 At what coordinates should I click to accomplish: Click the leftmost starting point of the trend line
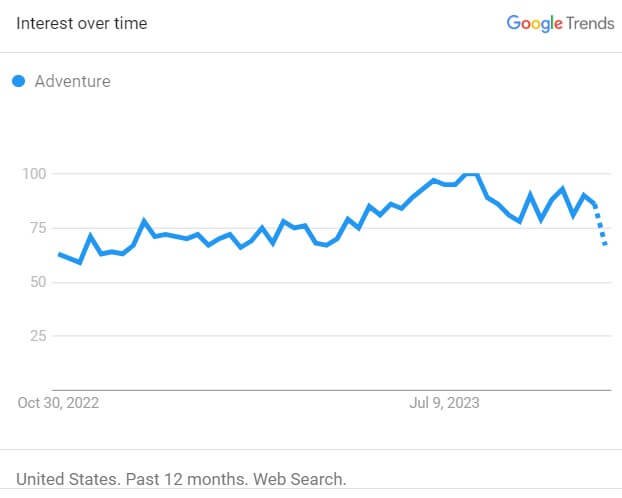[x=59, y=254]
